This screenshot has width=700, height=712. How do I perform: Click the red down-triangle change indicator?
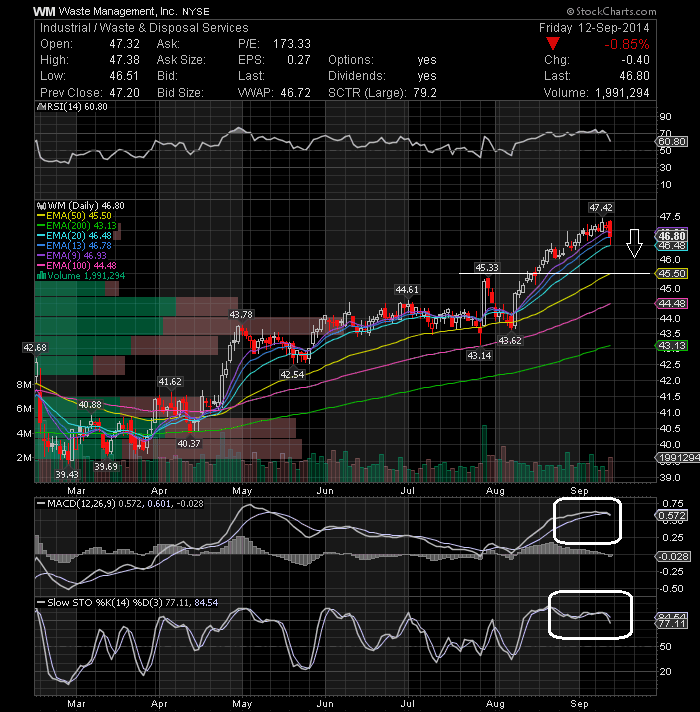[552, 44]
